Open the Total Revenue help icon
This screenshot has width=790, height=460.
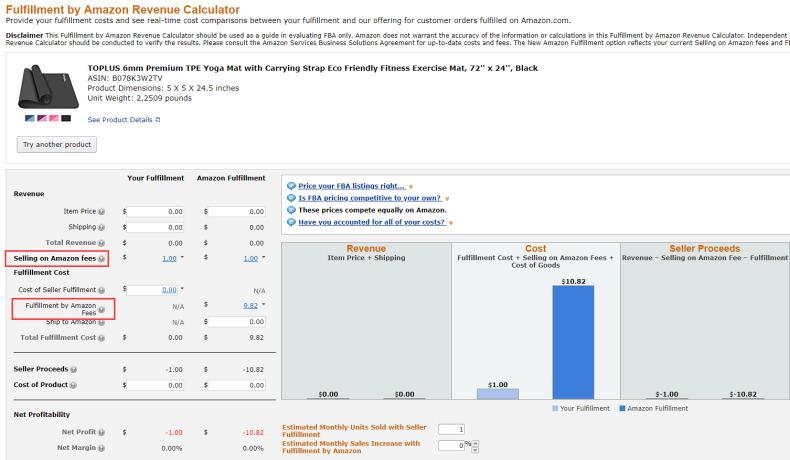(101, 243)
